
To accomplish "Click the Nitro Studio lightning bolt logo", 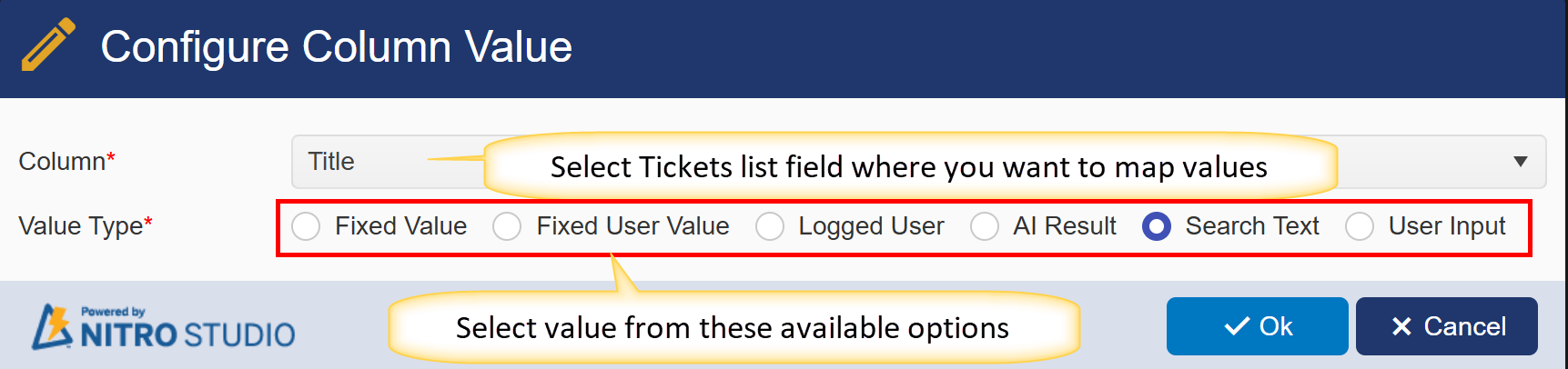I will pyautogui.click(x=52, y=326).
